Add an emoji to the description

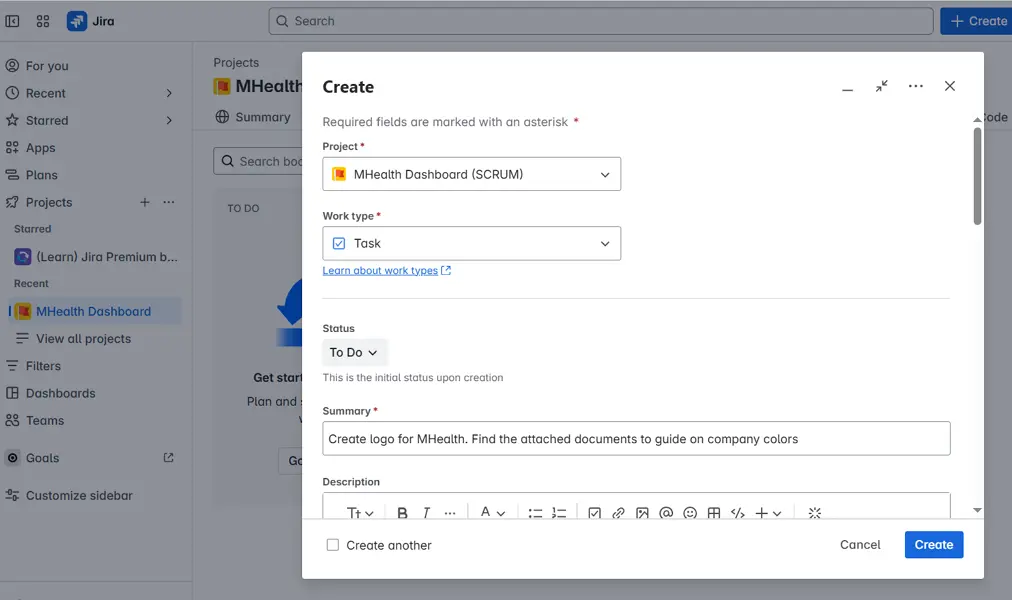(x=690, y=513)
